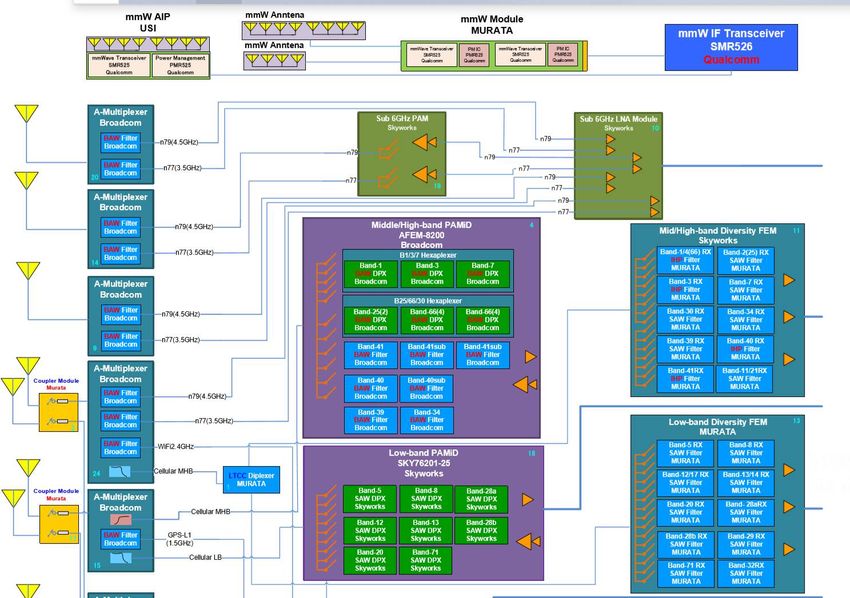Select the Band-8 RX SAW Filter block
850x598 pixels.
745,453
